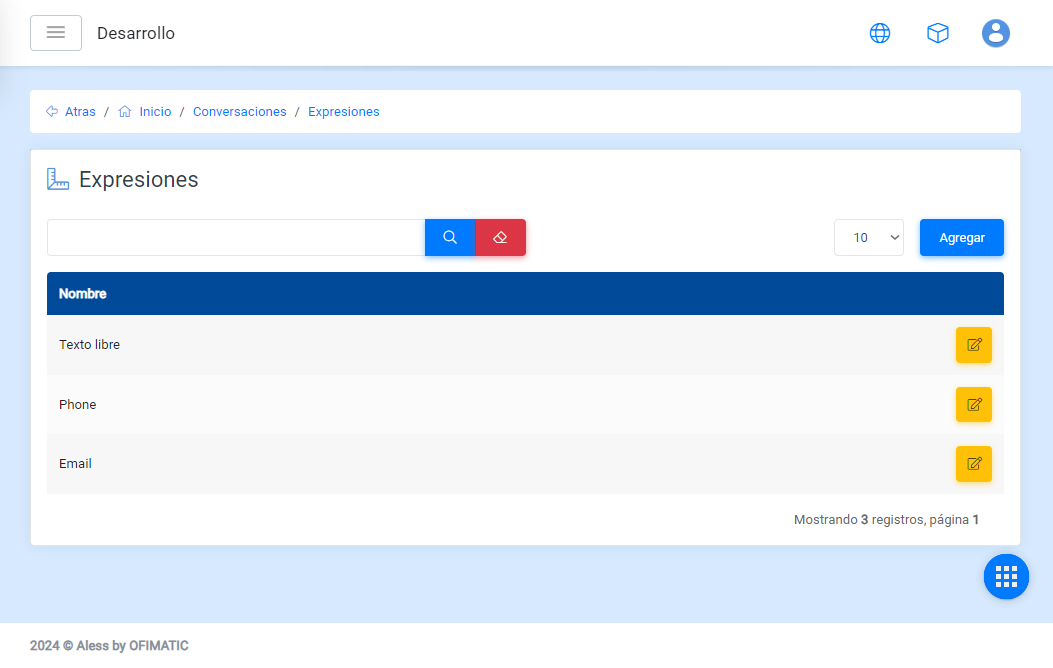Go back using the Atras link

click(80, 112)
